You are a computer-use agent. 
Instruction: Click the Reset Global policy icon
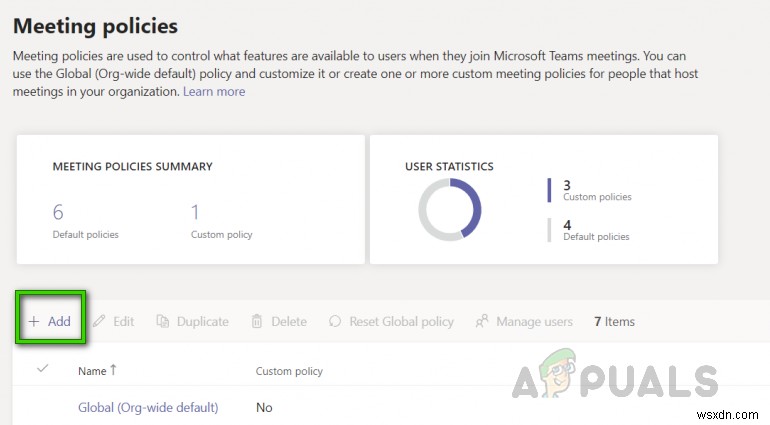335,322
